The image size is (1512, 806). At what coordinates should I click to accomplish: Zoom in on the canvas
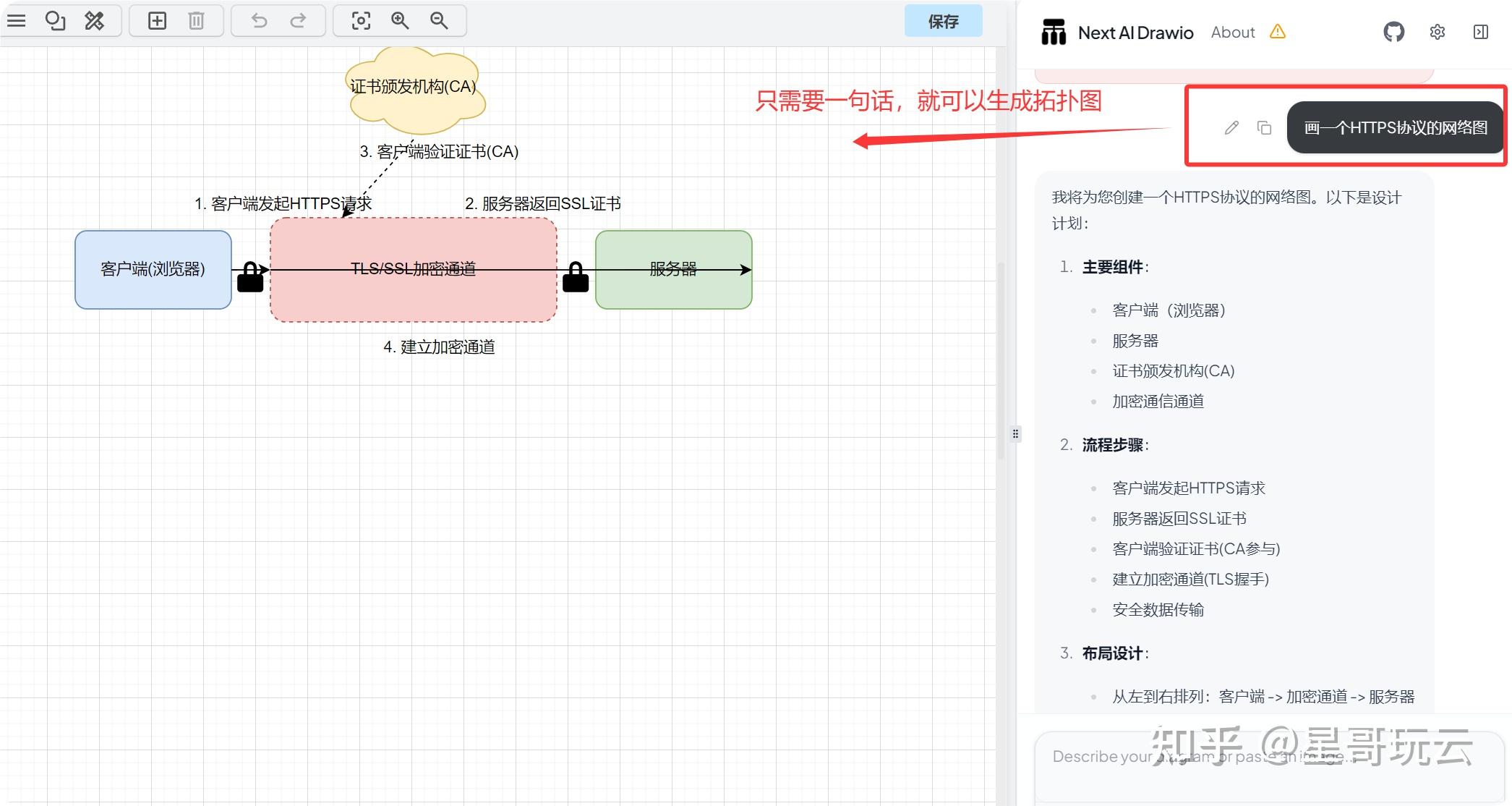[400, 20]
